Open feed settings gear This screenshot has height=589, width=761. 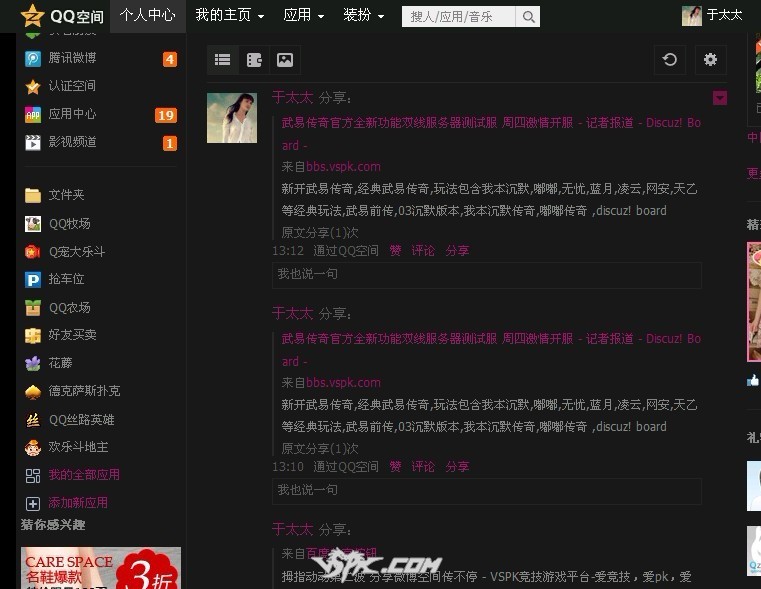711,60
